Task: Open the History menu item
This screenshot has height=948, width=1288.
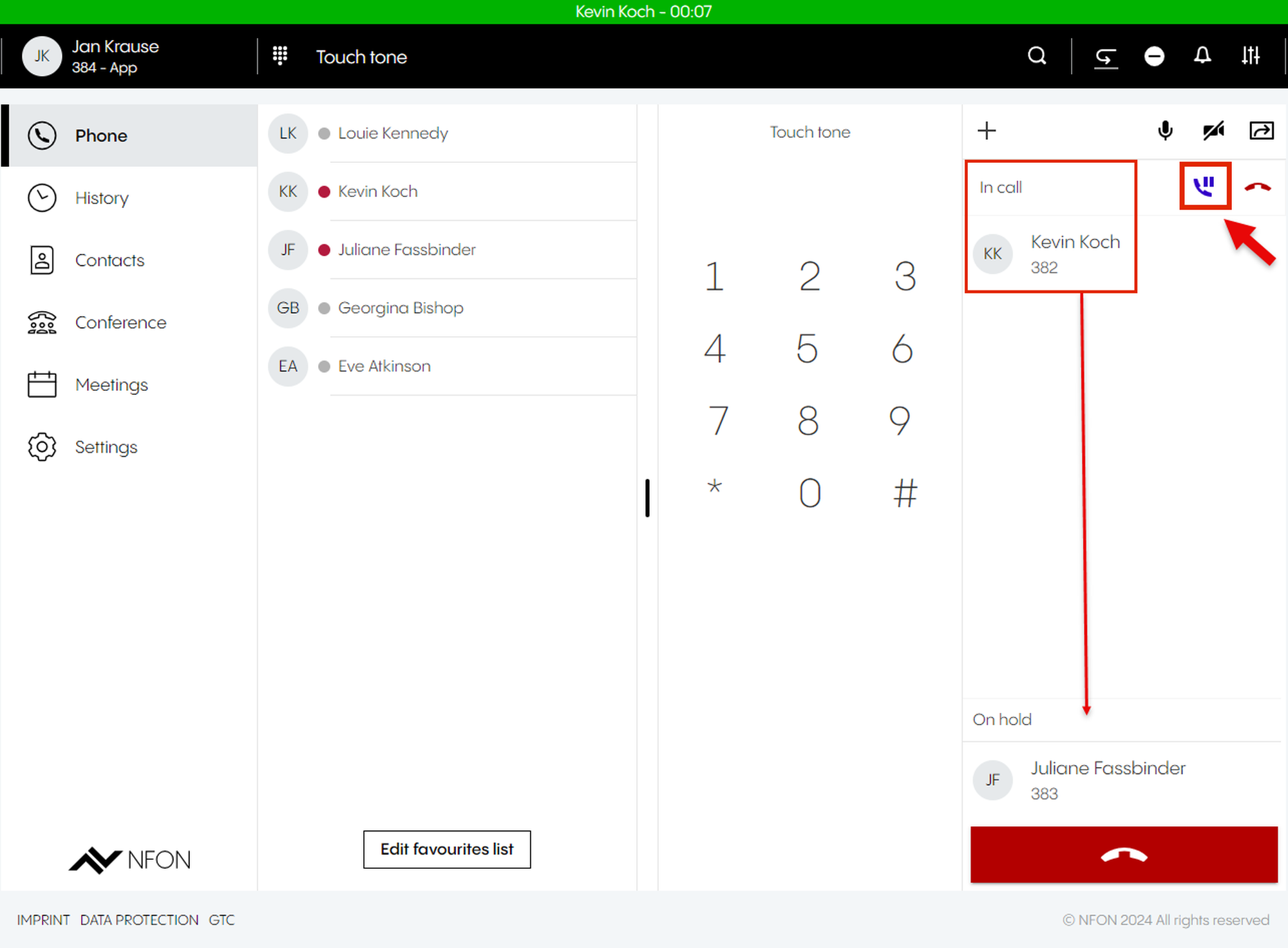Action: coord(102,198)
